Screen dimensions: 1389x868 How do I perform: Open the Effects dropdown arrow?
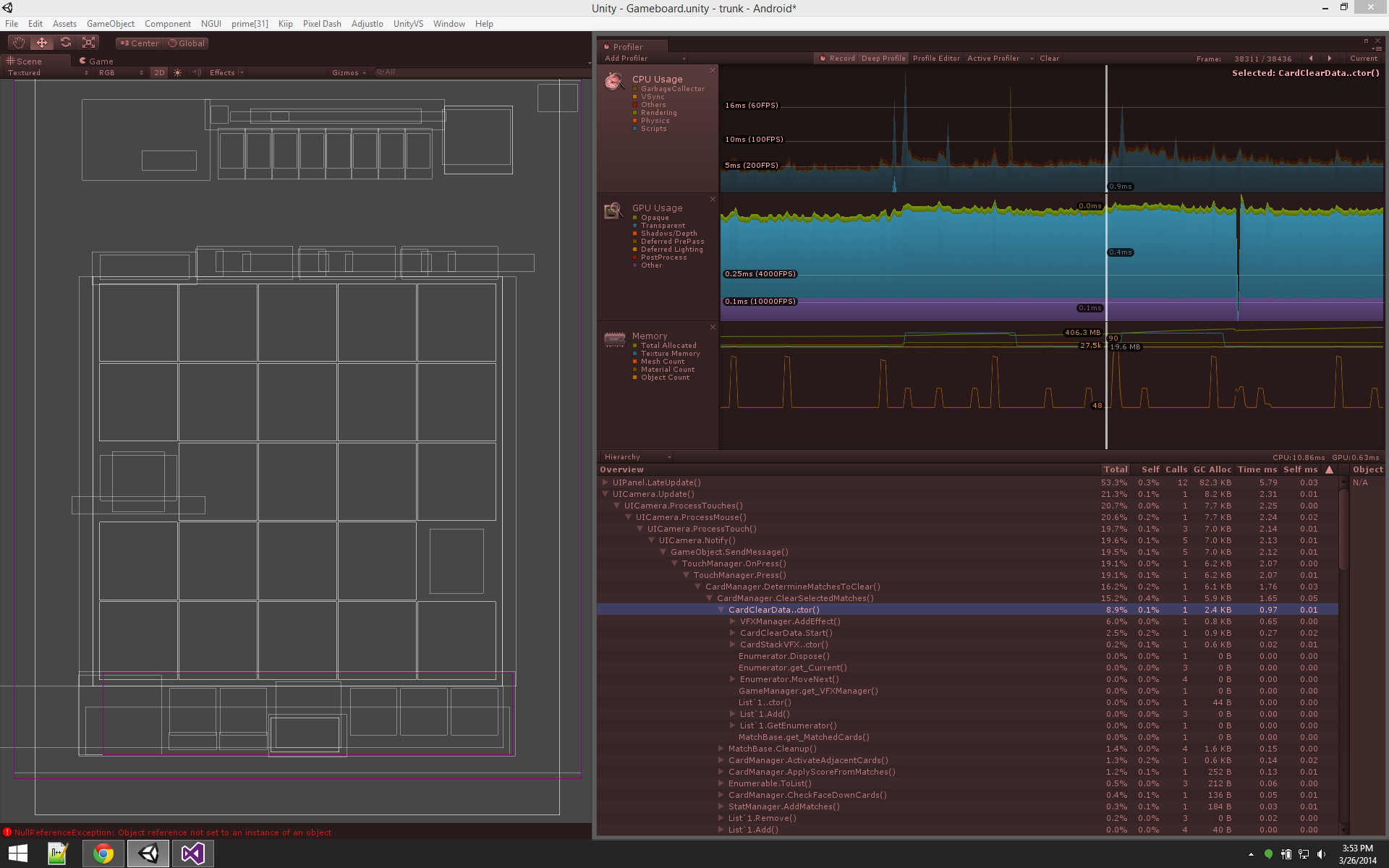(x=242, y=72)
